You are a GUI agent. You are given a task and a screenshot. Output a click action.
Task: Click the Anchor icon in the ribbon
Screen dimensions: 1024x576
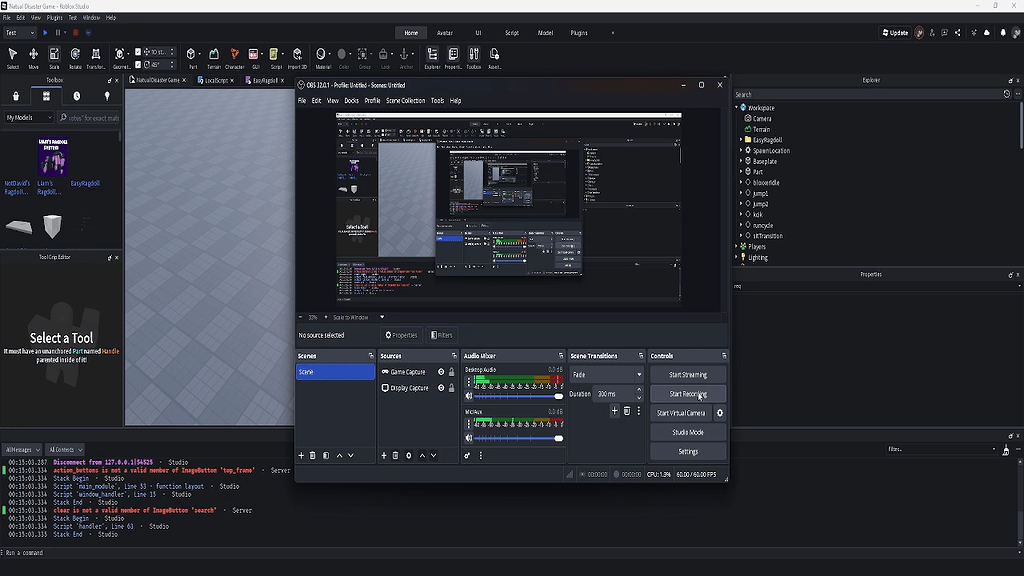click(404, 54)
